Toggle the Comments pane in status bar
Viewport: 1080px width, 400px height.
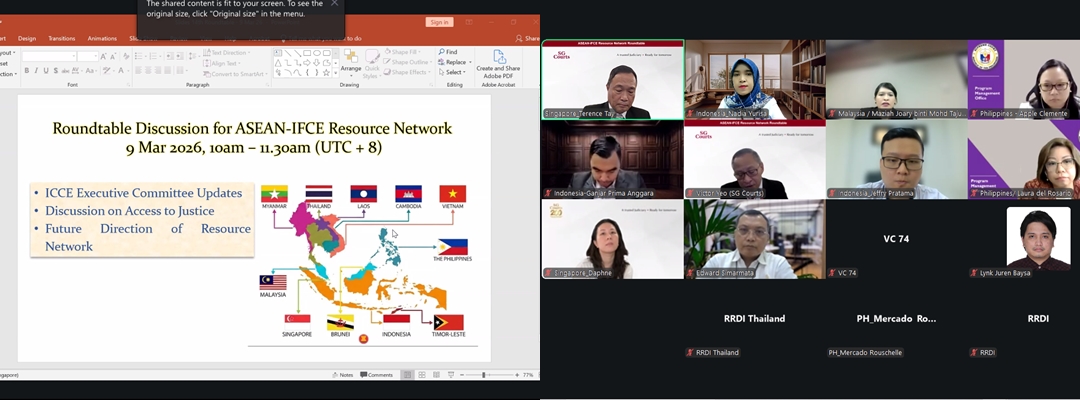[x=376, y=375]
